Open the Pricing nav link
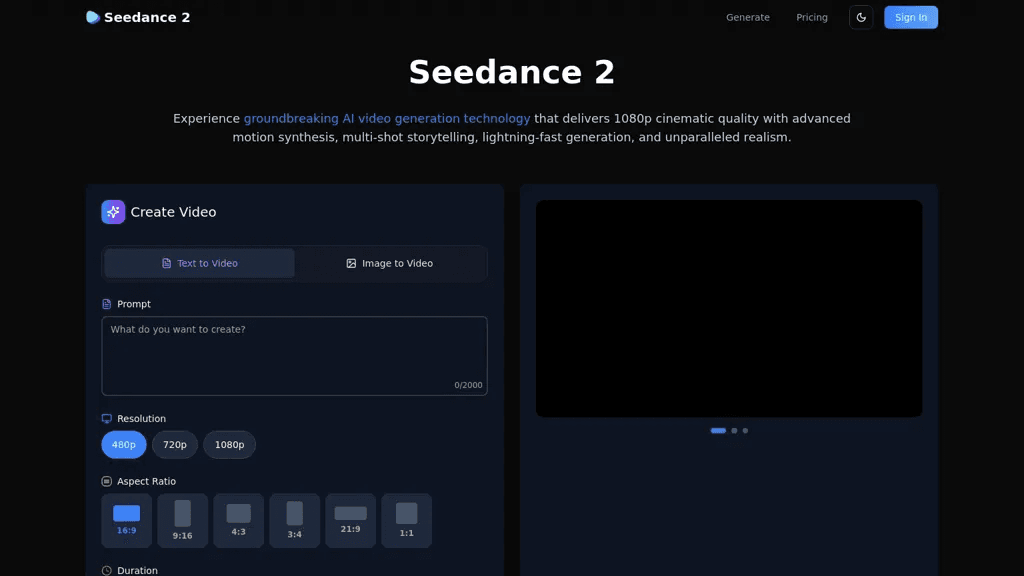 (x=812, y=18)
